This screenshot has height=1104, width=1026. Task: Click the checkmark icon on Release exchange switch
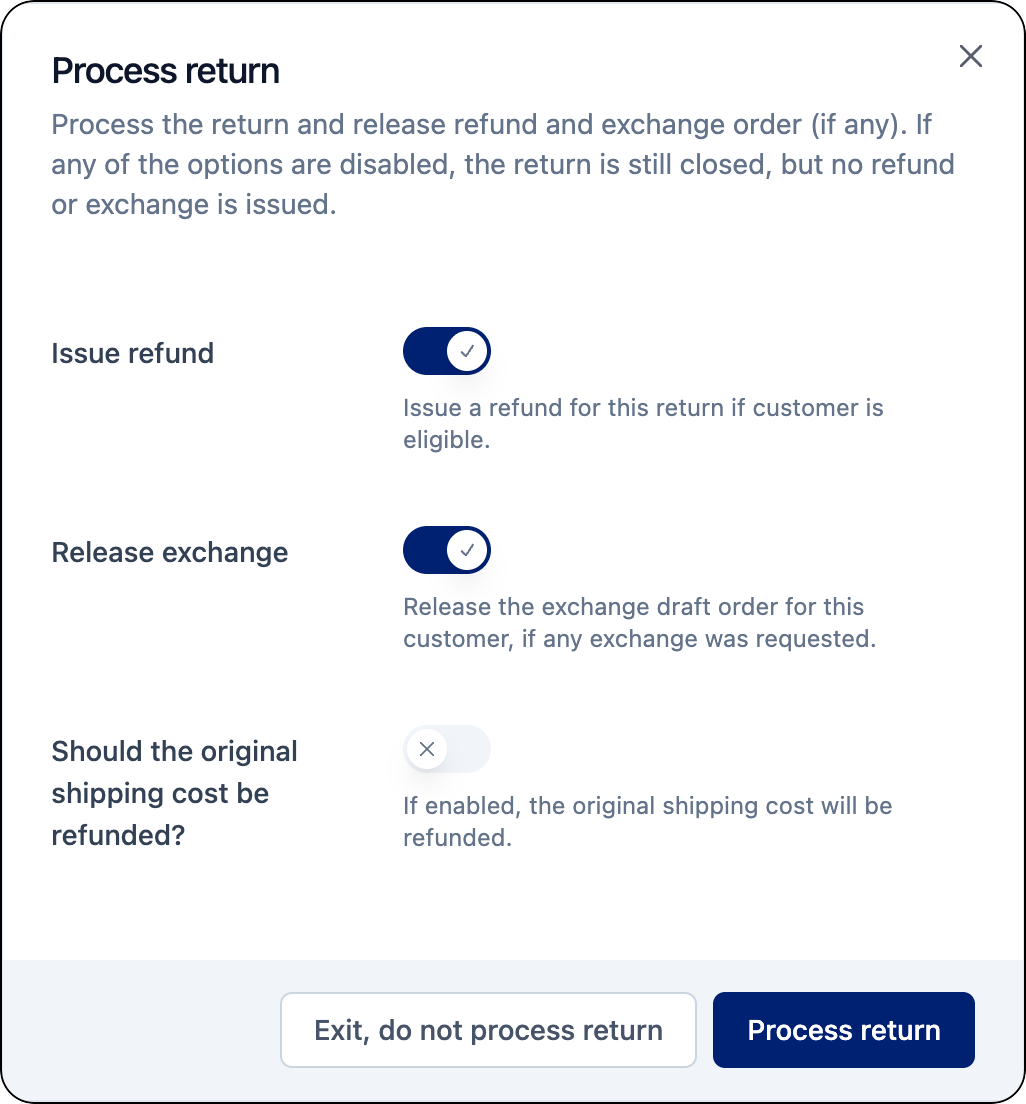(465, 550)
